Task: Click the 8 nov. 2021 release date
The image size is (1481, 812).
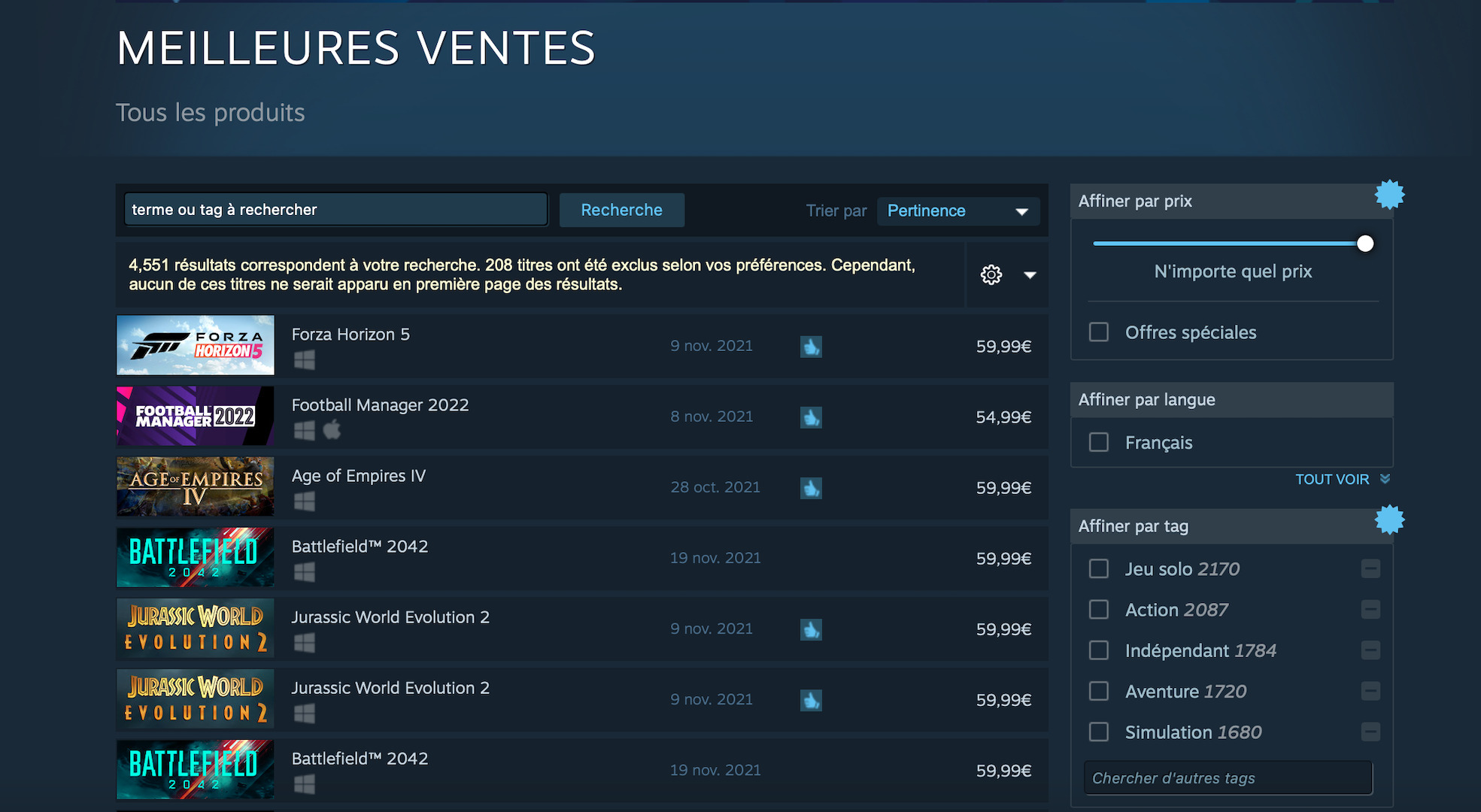Action: coord(712,417)
